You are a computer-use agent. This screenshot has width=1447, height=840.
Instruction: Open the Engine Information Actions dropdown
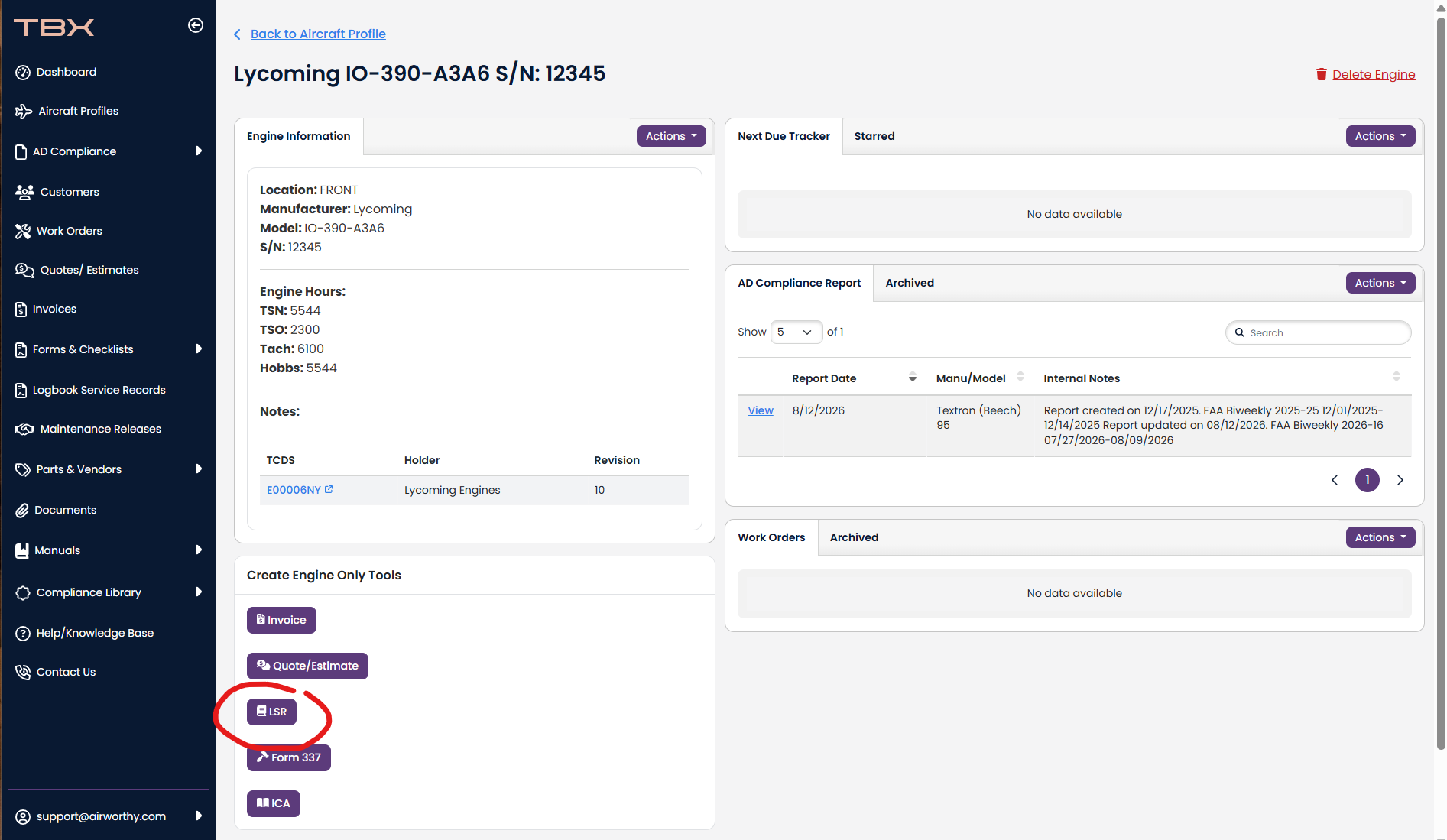(x=671, y=136)
